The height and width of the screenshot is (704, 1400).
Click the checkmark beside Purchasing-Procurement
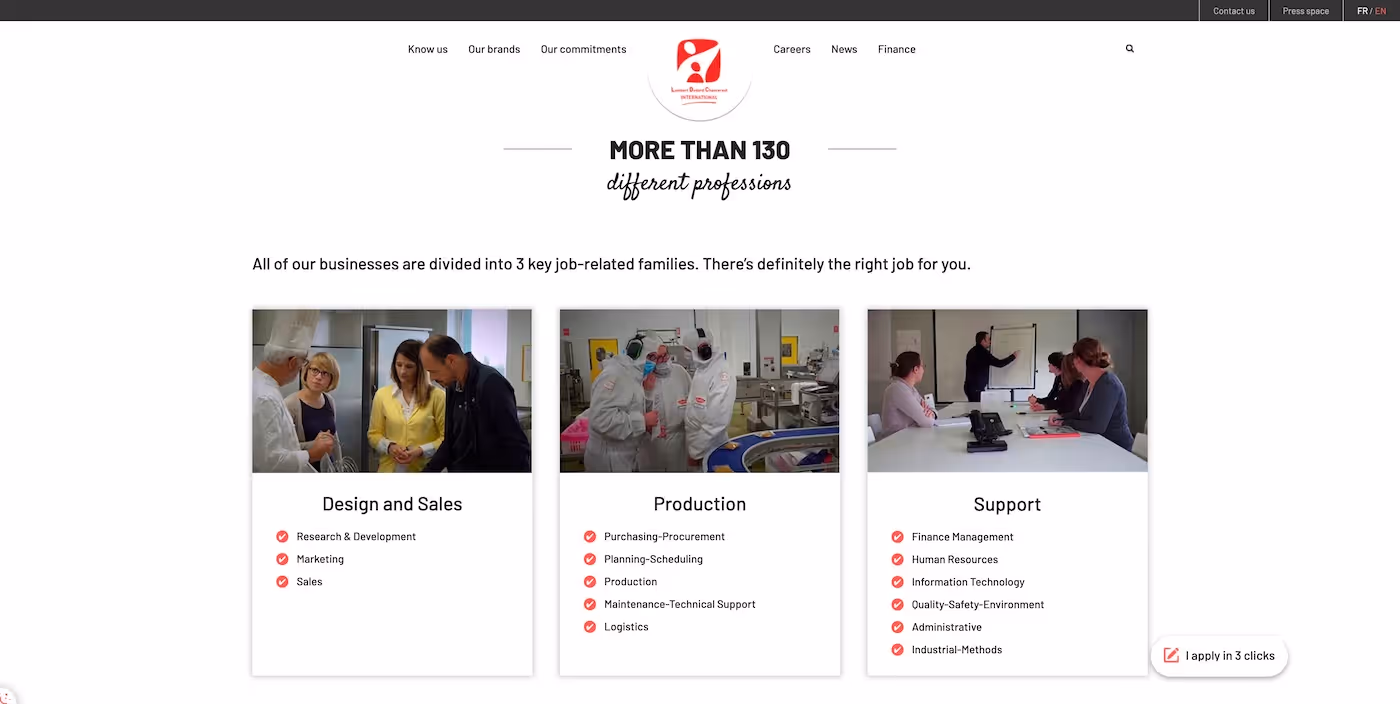coord(589,536)
